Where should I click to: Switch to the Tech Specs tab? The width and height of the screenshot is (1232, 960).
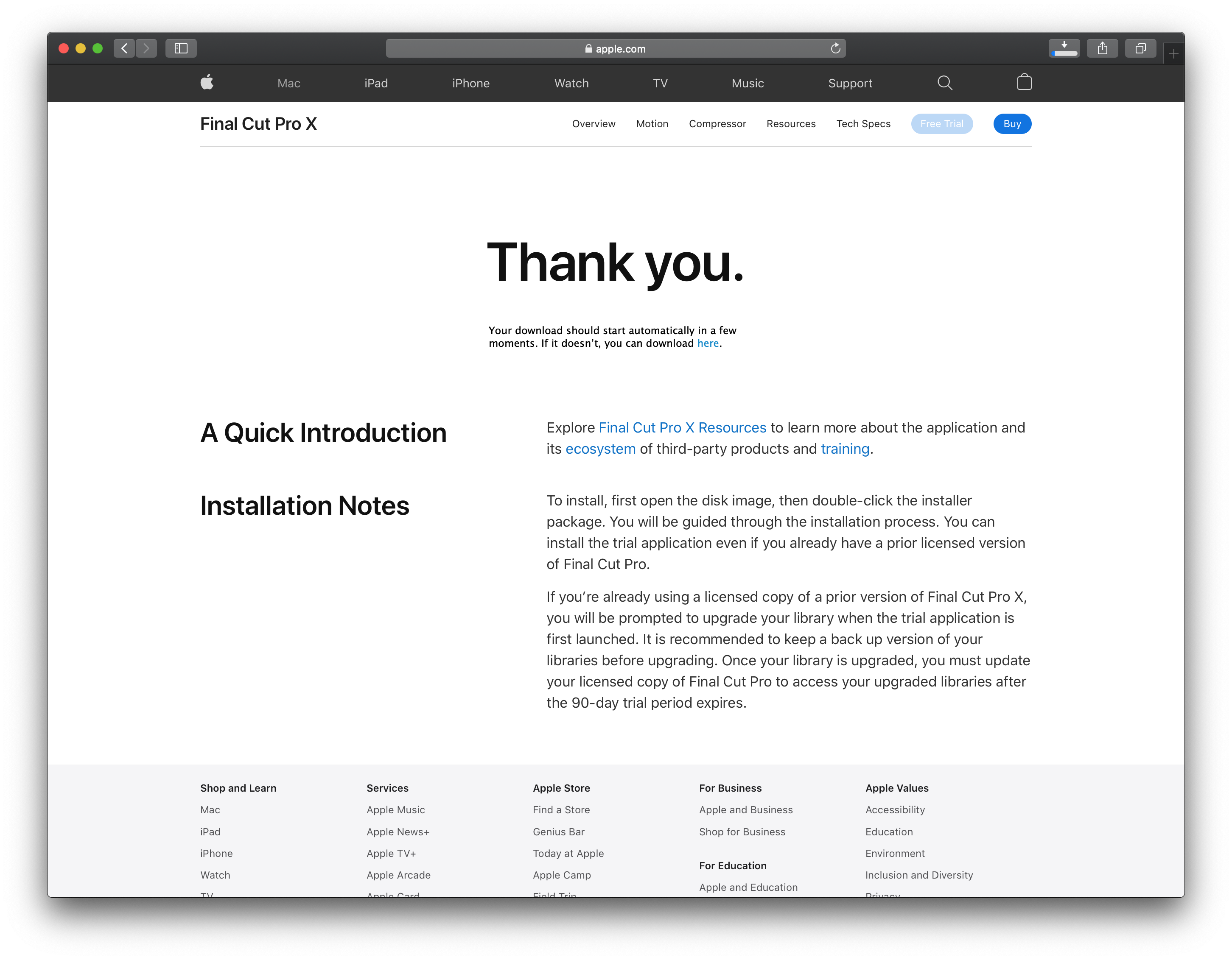(x=862, y=124)
